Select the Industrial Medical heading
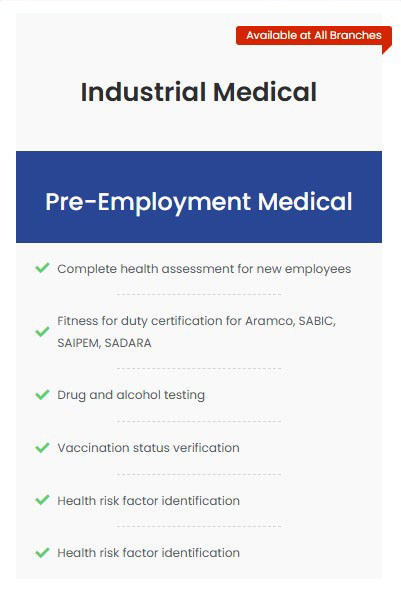 (199, 92)
